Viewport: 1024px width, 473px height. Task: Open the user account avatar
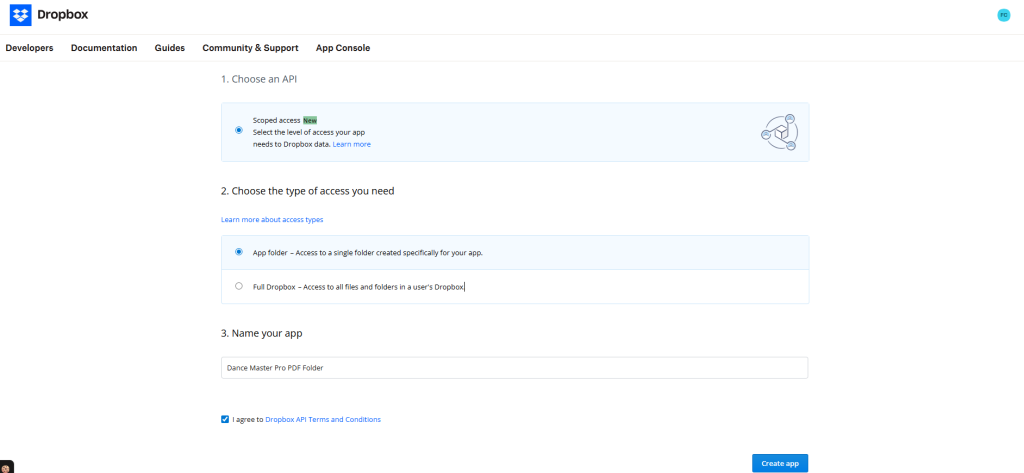(x=1003, y=15)
